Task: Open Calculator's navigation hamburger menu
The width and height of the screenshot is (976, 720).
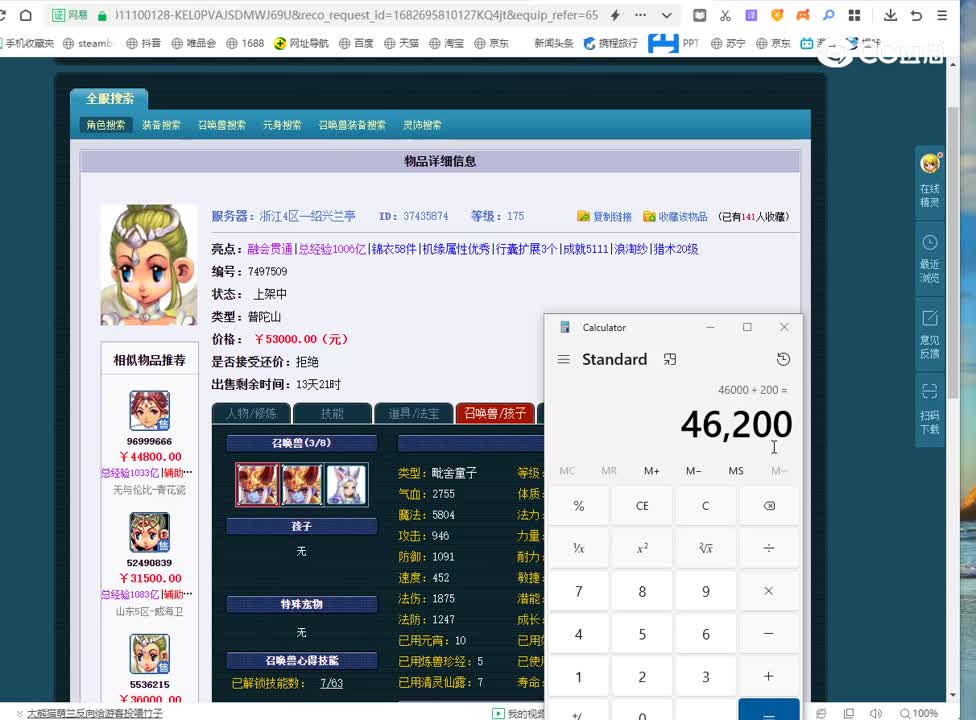Action: (565, 359)
